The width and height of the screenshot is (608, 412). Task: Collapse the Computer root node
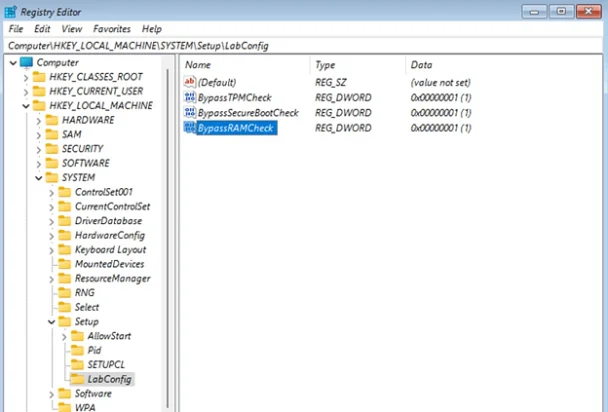pos(13,63)
